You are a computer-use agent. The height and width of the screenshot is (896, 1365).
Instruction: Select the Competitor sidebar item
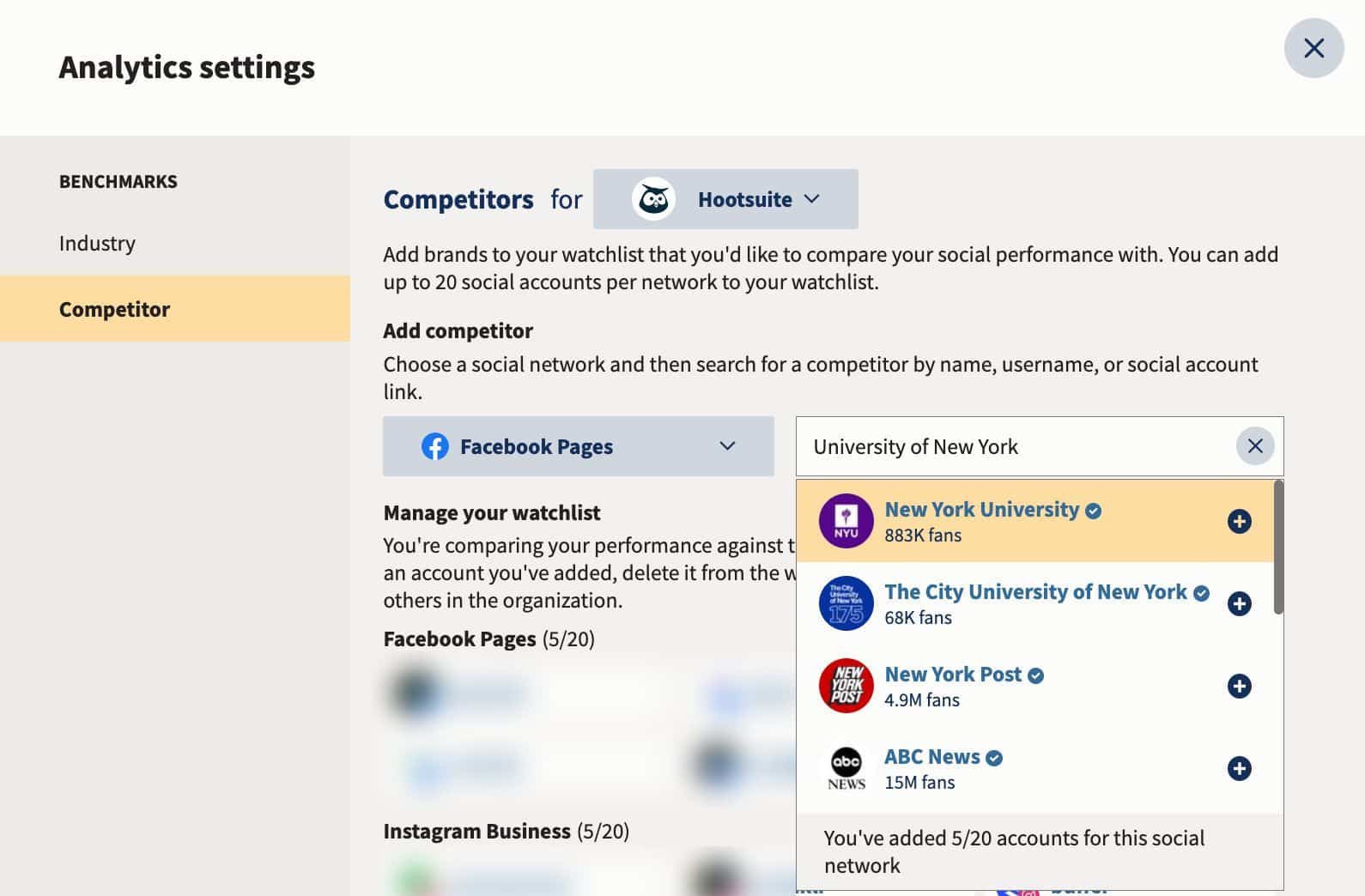175,309
